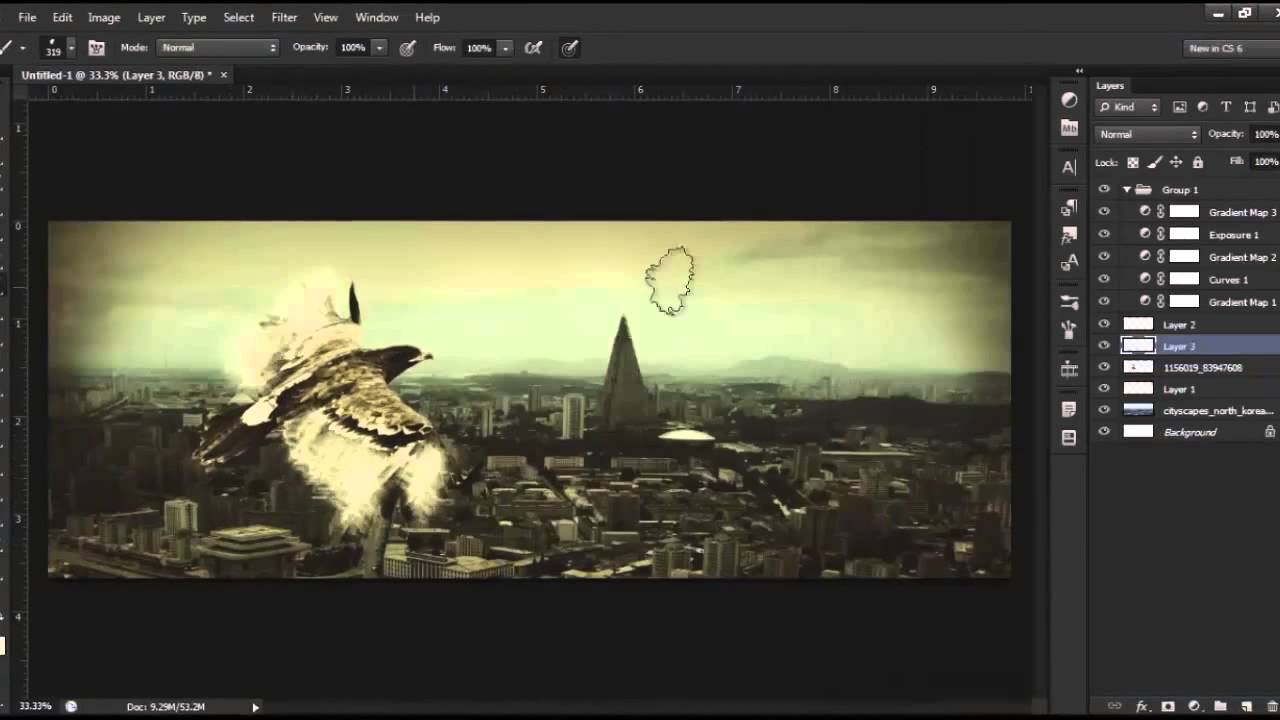
Task: Create new adjustment layer icon
Action: pyautogui.click(x=1194, y=706)
